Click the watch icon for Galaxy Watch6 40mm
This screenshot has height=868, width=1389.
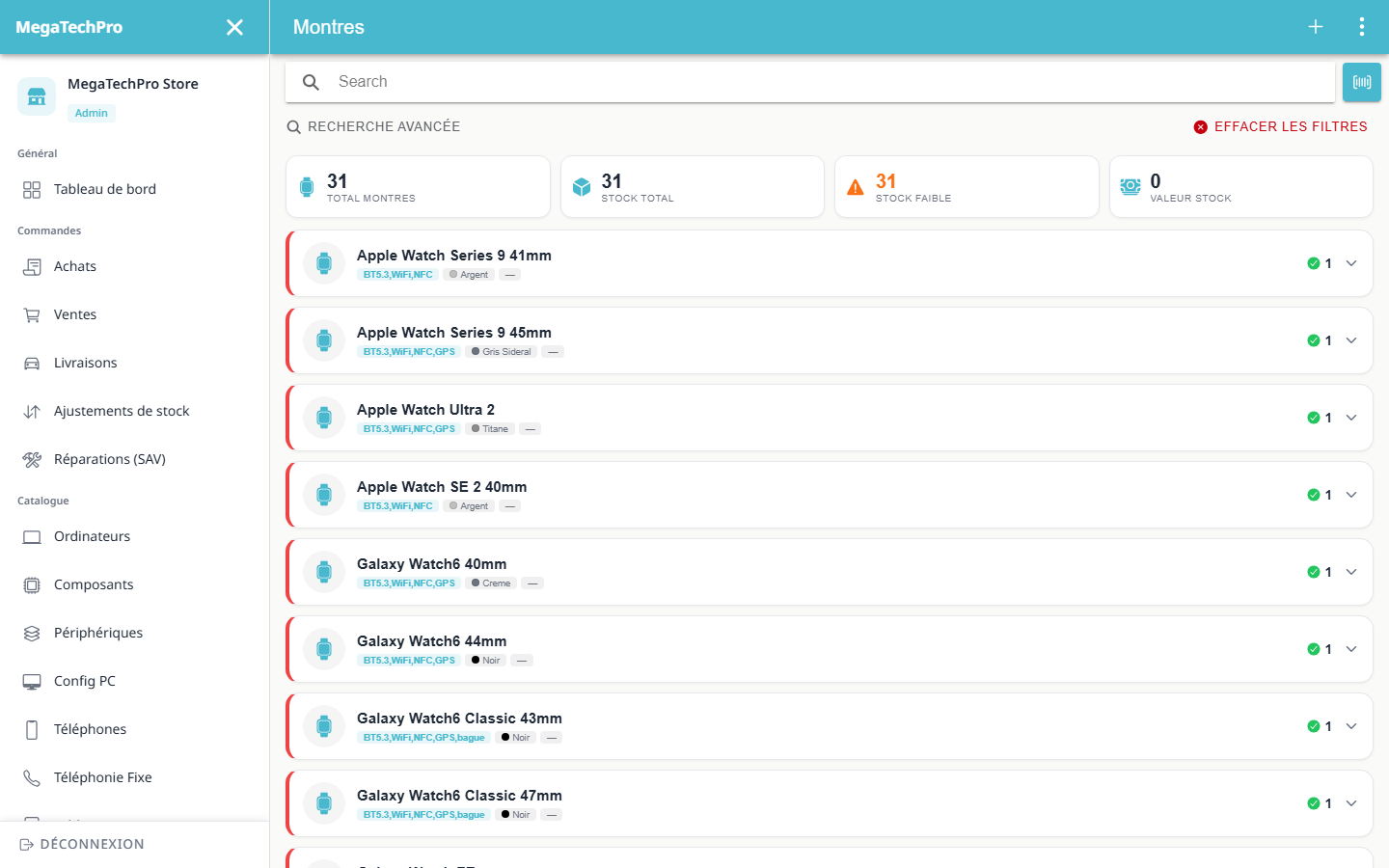click(x=324, y=572)
